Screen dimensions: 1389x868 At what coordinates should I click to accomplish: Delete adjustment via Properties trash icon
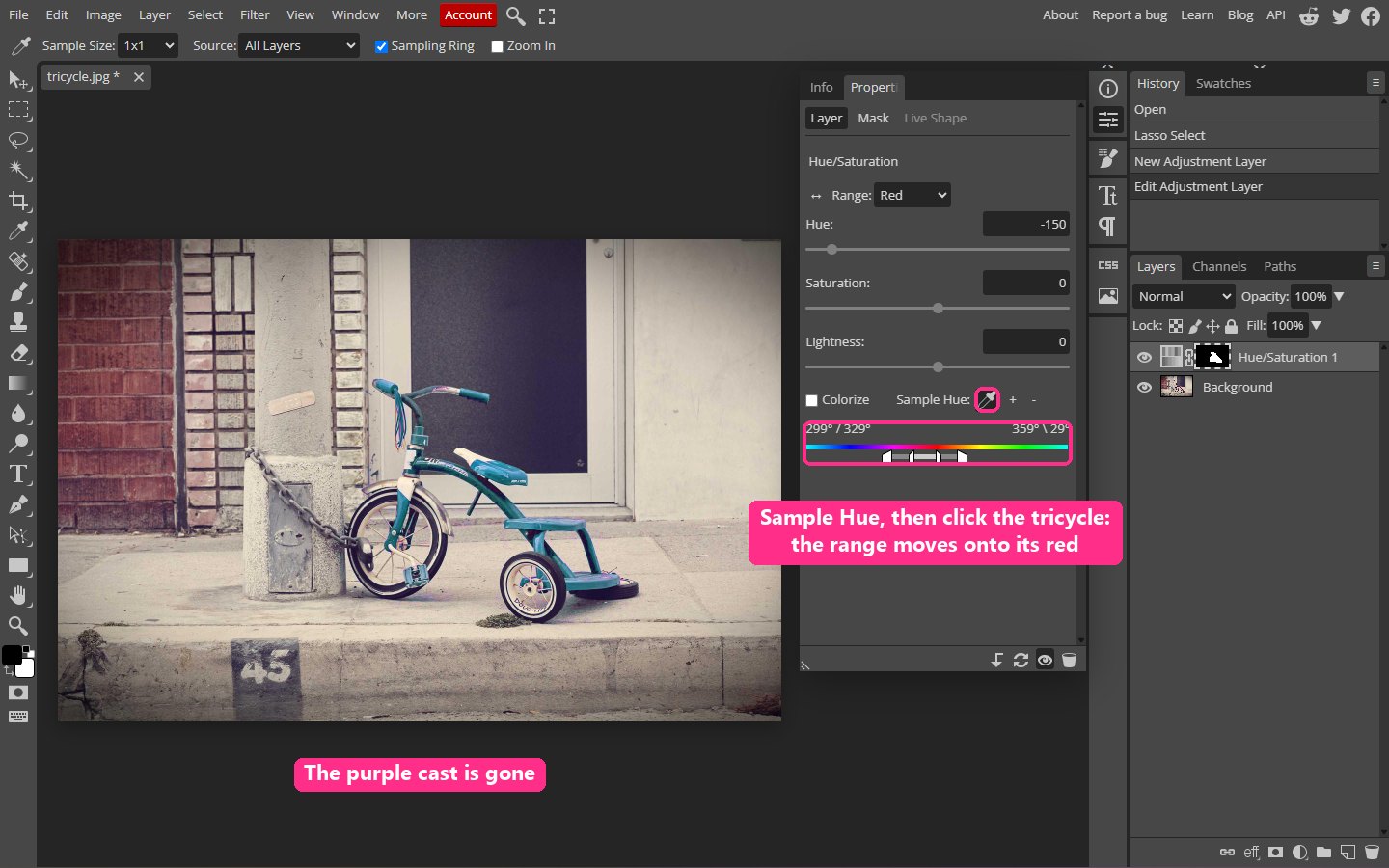coord(1069,660)
